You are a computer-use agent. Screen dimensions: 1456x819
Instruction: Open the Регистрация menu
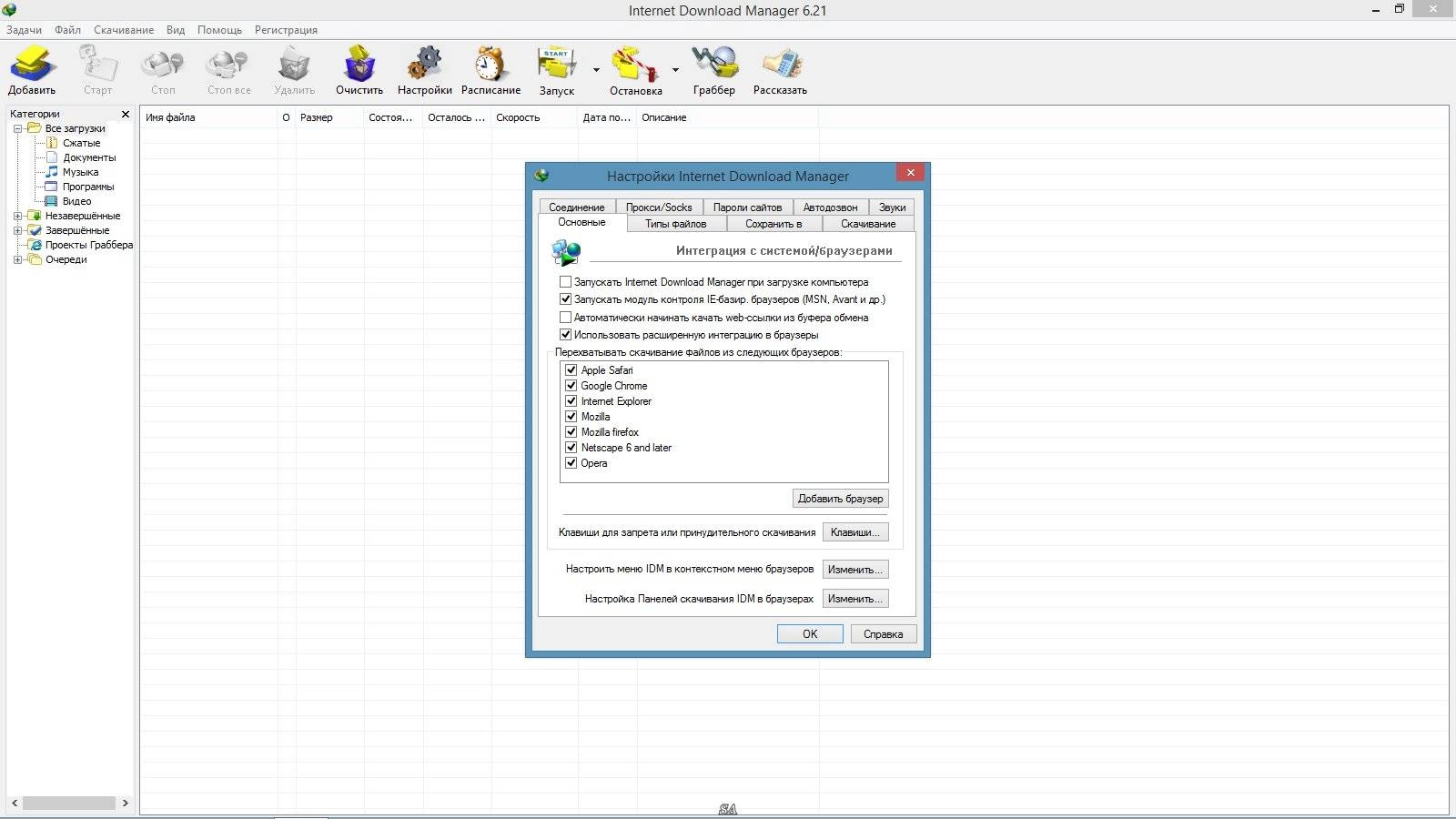286,30
